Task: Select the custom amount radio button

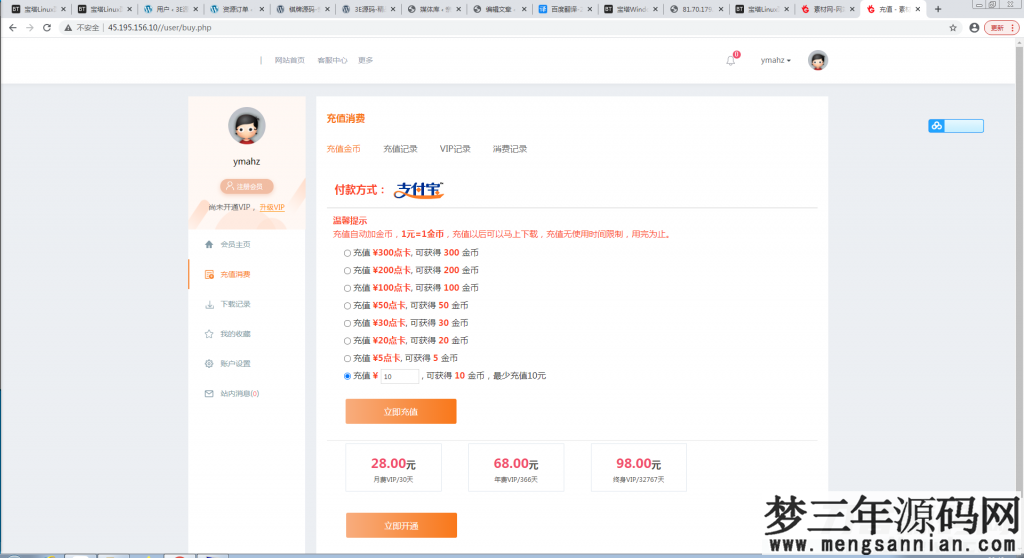Action: [x=347, y=376]
